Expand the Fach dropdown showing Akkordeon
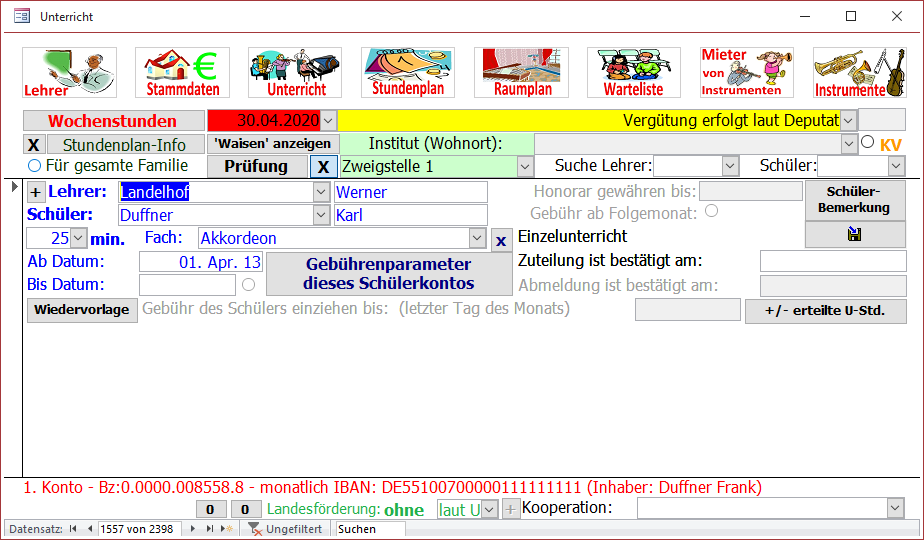 point(477,239)
